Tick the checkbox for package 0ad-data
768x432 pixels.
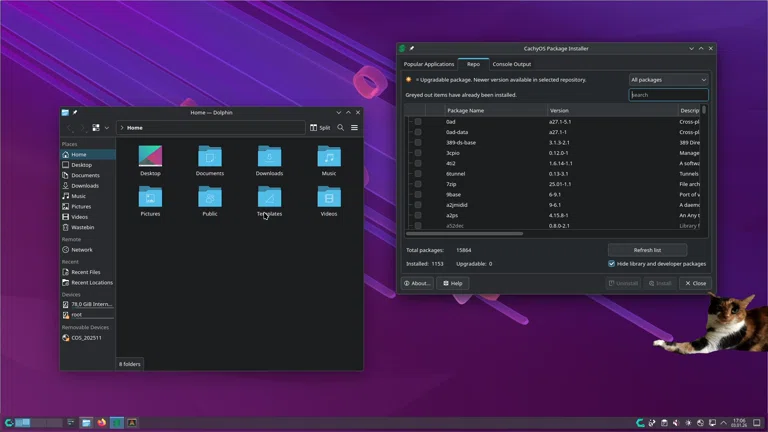point(418,132)
